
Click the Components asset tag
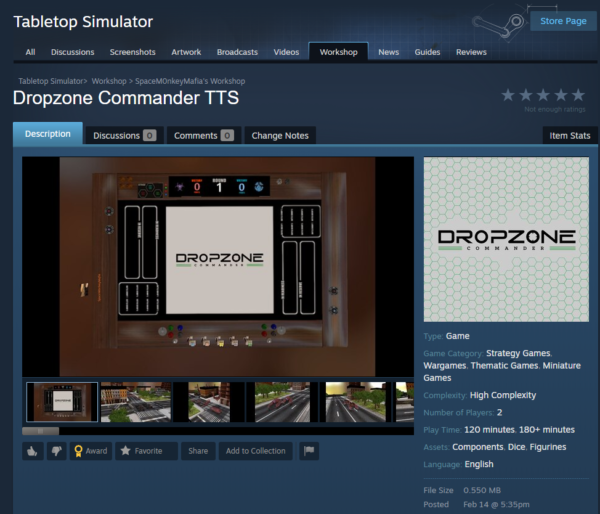pyautogui.click(x=478, y=447)
